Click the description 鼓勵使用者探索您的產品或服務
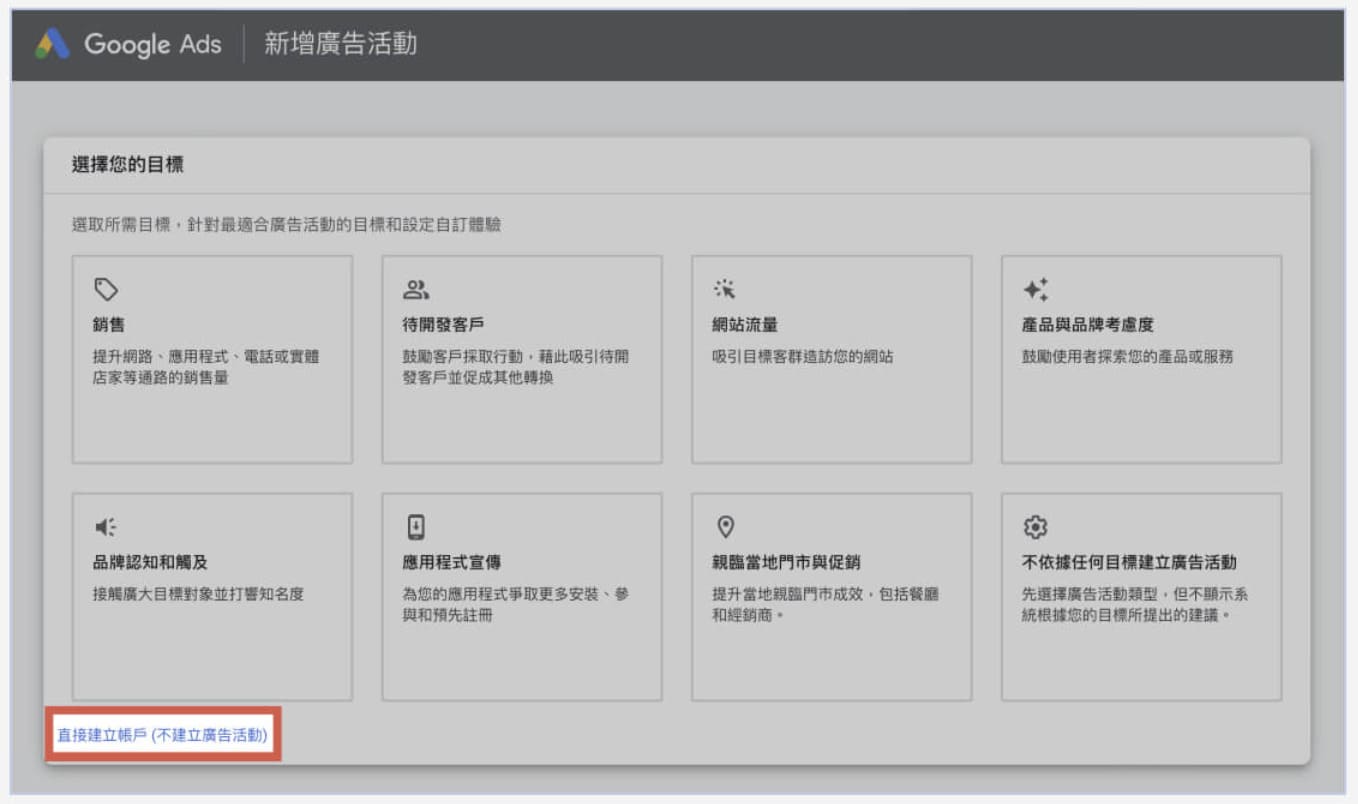The image size is (1358, 804). (x=1128, y=356)
